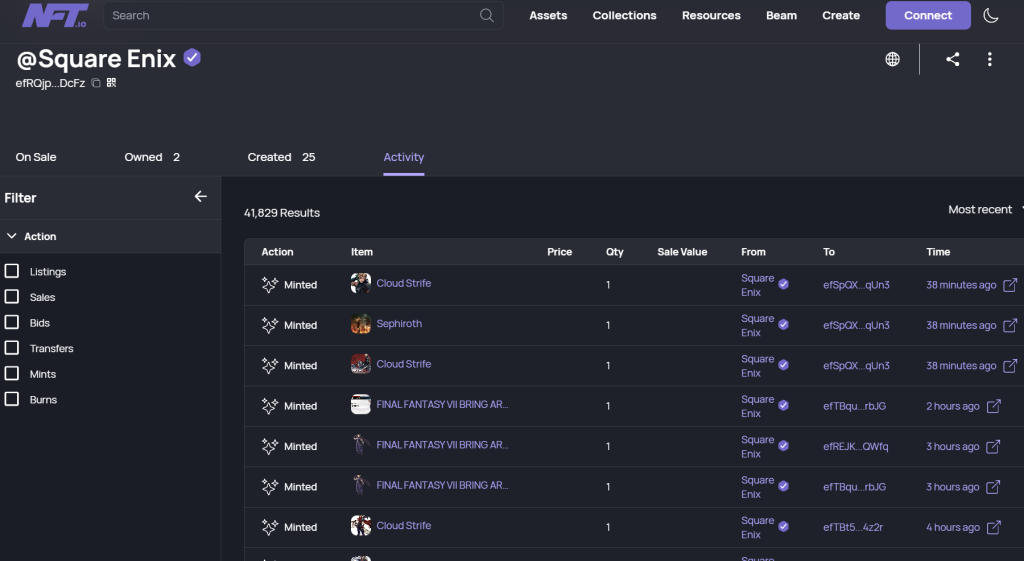Click verified badge next to Square Enix title
Viewport: 1024px width, 561px height.
(x=192, y=58)
